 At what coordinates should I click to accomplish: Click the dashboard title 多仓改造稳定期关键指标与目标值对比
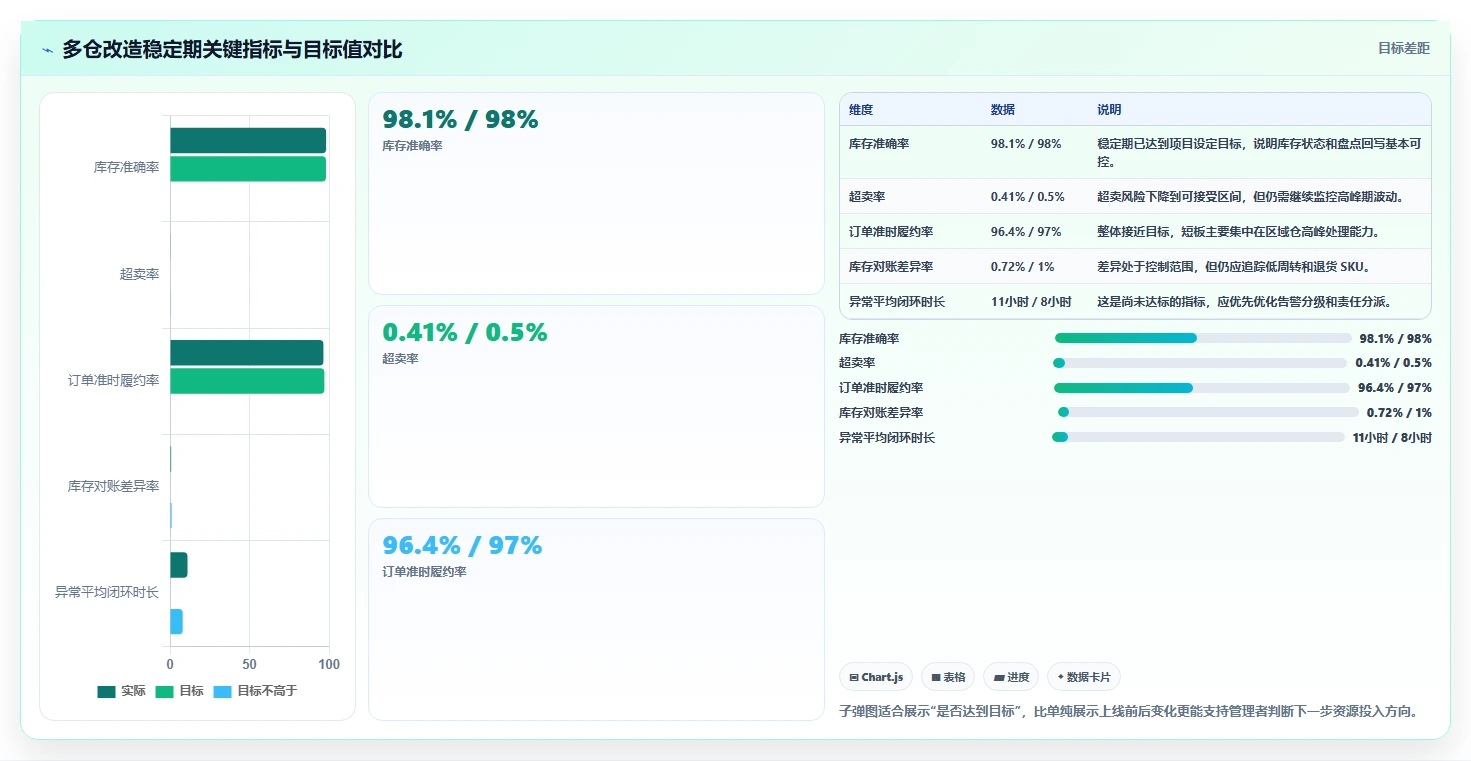[x=232, y=50]
